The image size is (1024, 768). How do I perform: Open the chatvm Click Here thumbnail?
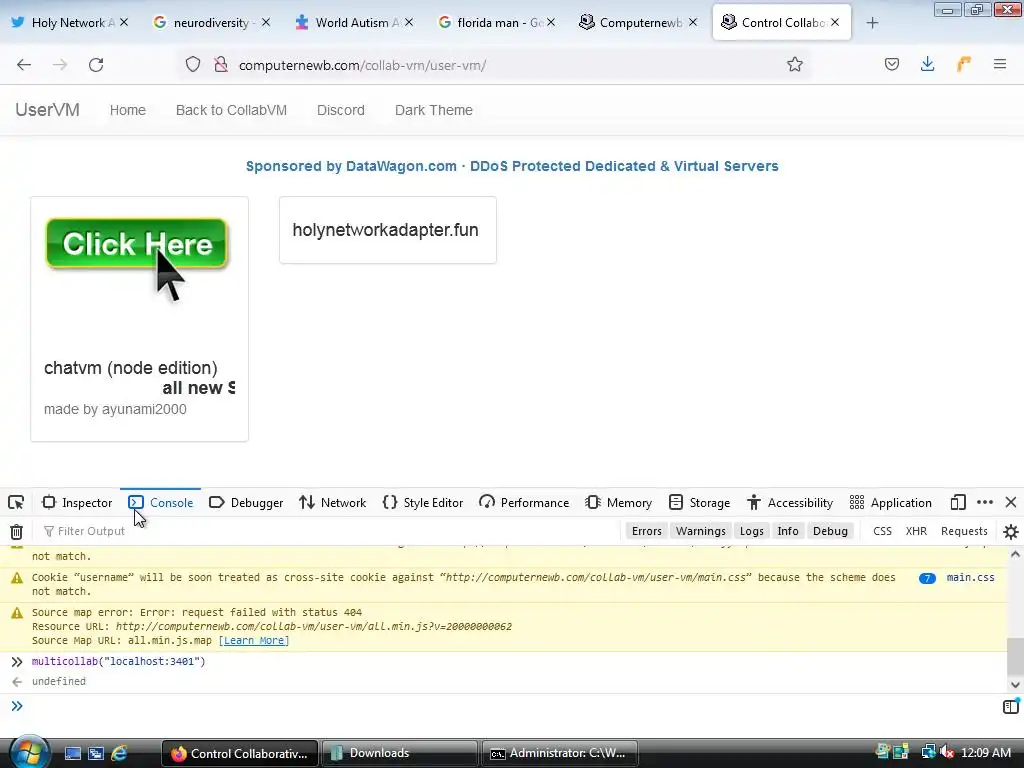pos(136,259)
